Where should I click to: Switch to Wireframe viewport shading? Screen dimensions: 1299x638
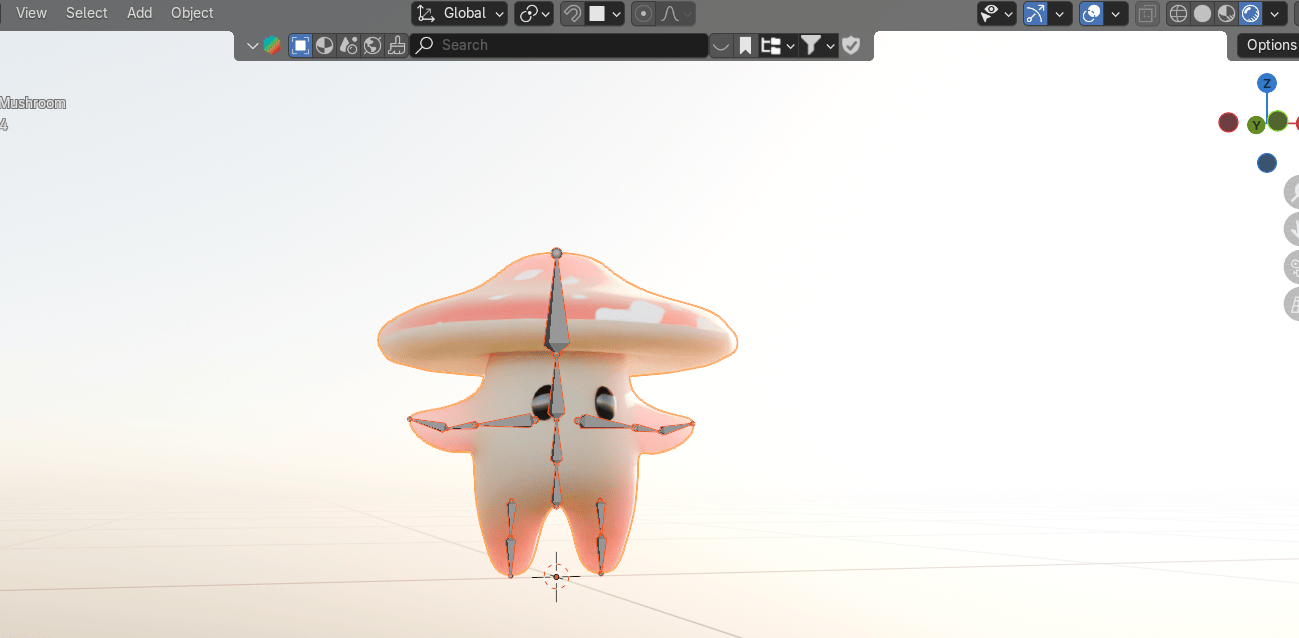[x=1178, y=13]
